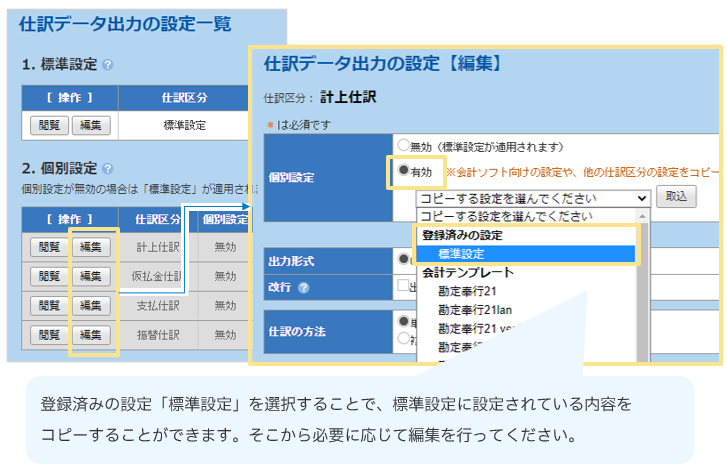The image size is (726, 472).
Task: Click 閲覧 button for 標準設定 row
Action: tap(49, 126)
